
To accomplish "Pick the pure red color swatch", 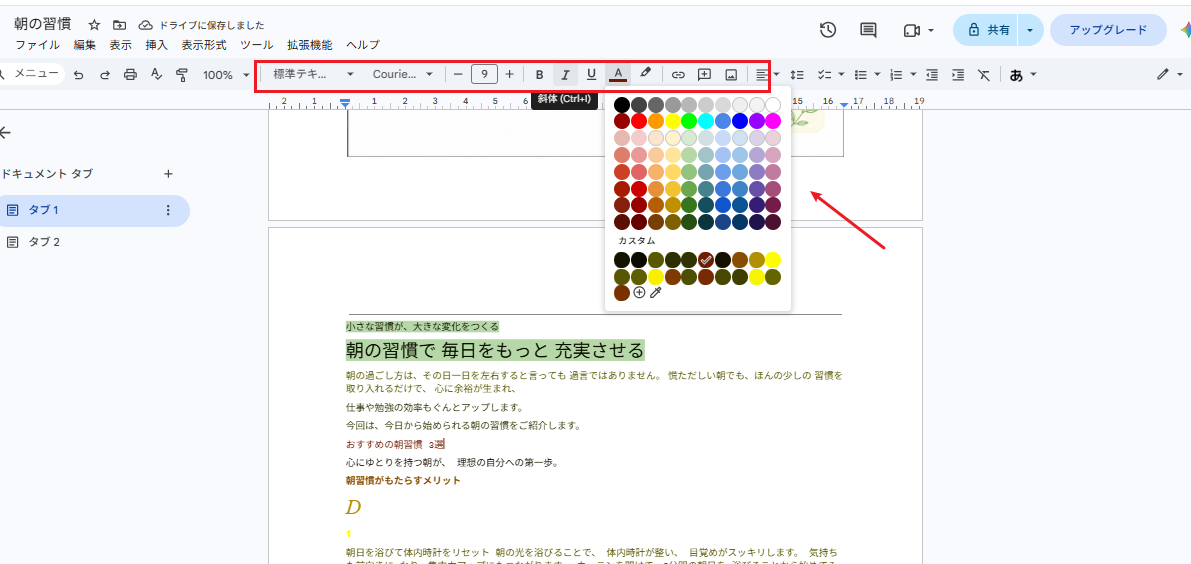I will [639, 121].
